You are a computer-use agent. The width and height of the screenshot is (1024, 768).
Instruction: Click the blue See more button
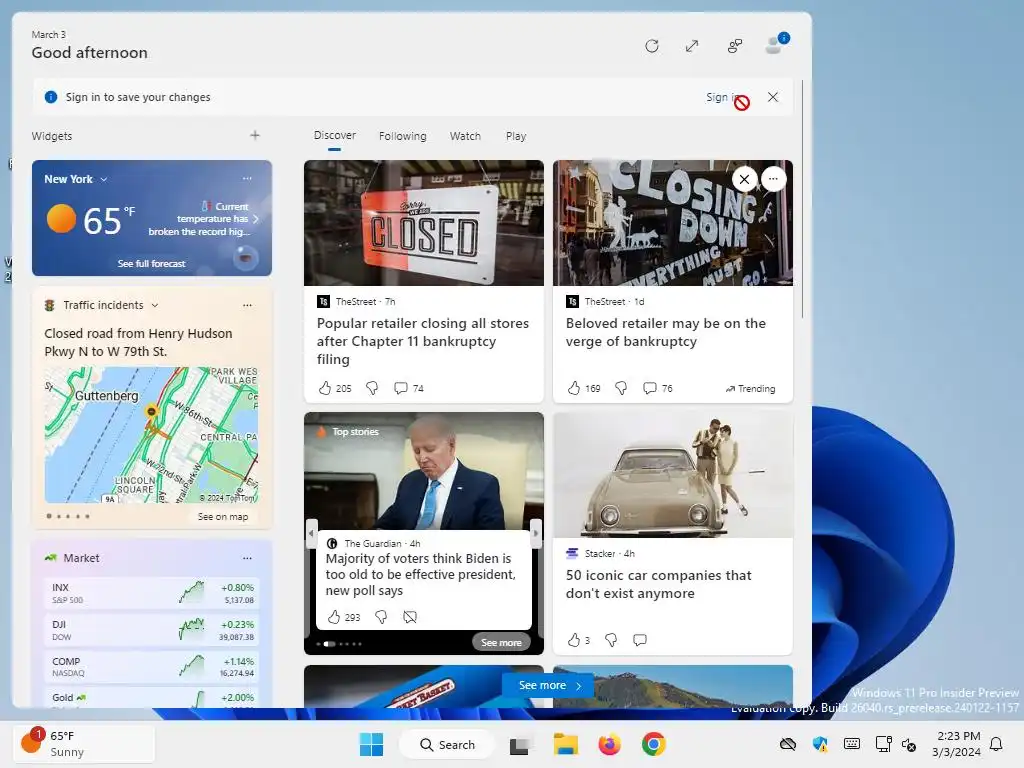(x=549, y=685)
